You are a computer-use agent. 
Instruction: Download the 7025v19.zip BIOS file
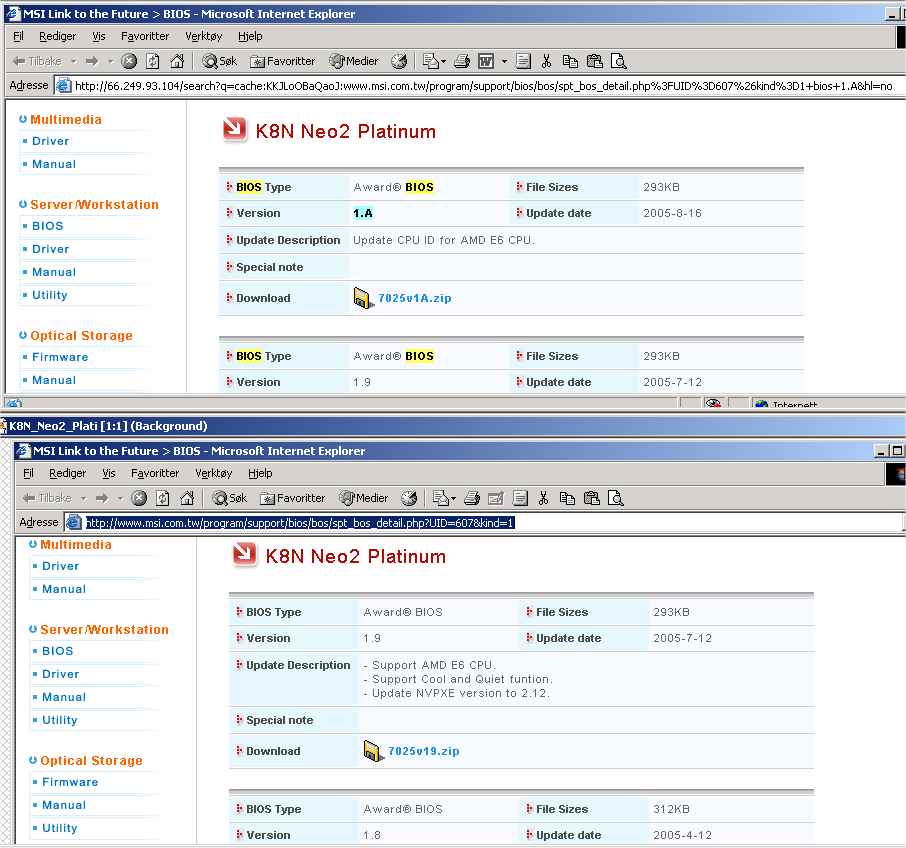(424, 751)
